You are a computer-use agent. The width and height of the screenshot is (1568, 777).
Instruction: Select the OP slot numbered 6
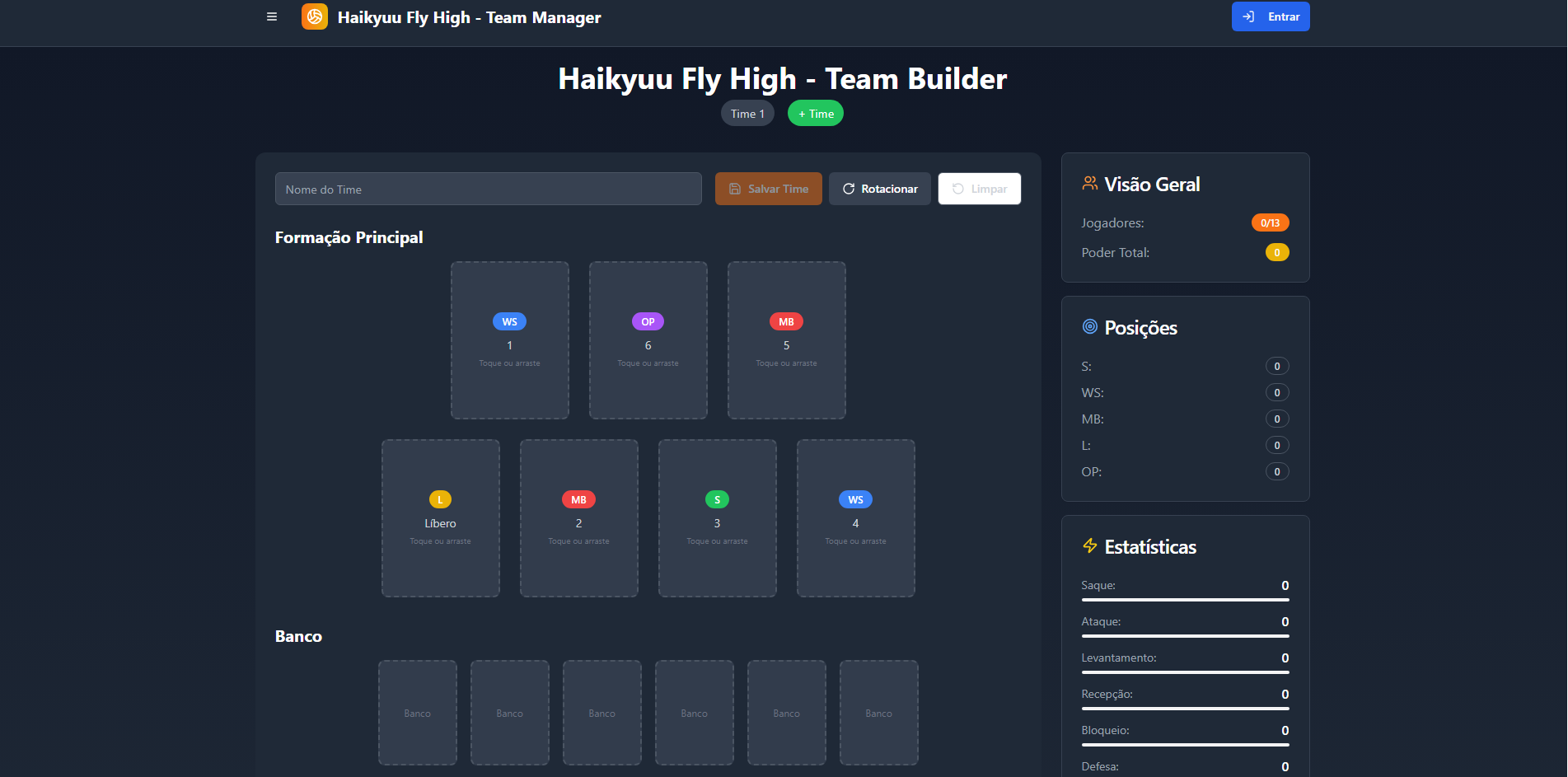tap(648, 340)
